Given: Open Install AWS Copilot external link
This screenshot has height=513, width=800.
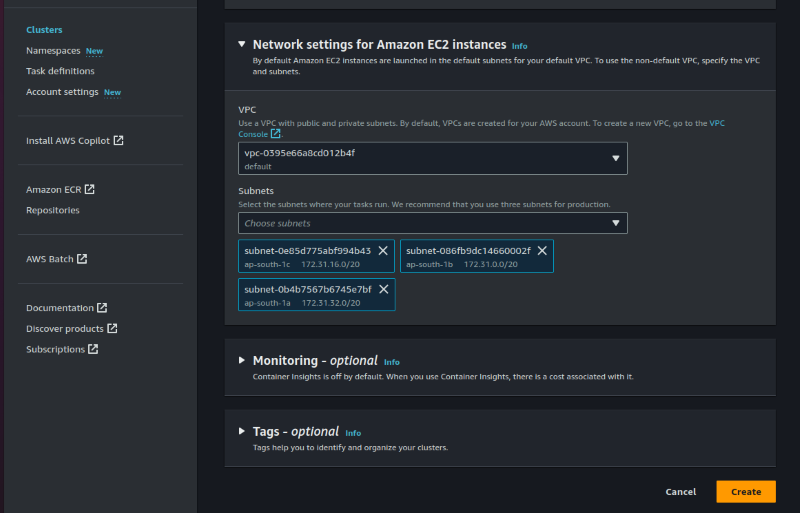Looking at the screenshot, I should click(74, 141).
